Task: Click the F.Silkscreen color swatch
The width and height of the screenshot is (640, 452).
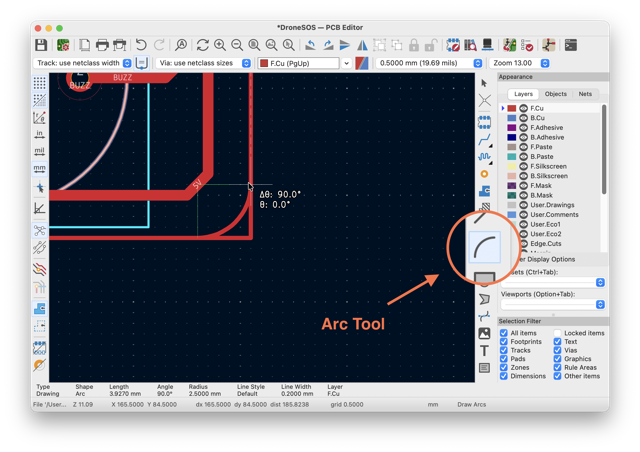Action: [512, 167]
